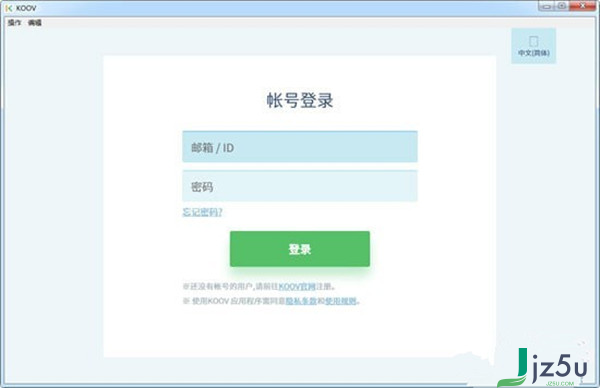The height and width of the screenshot is (388, 600).
Task: Click the KOOV logo in title bar
Action: (x=8, y=8)
